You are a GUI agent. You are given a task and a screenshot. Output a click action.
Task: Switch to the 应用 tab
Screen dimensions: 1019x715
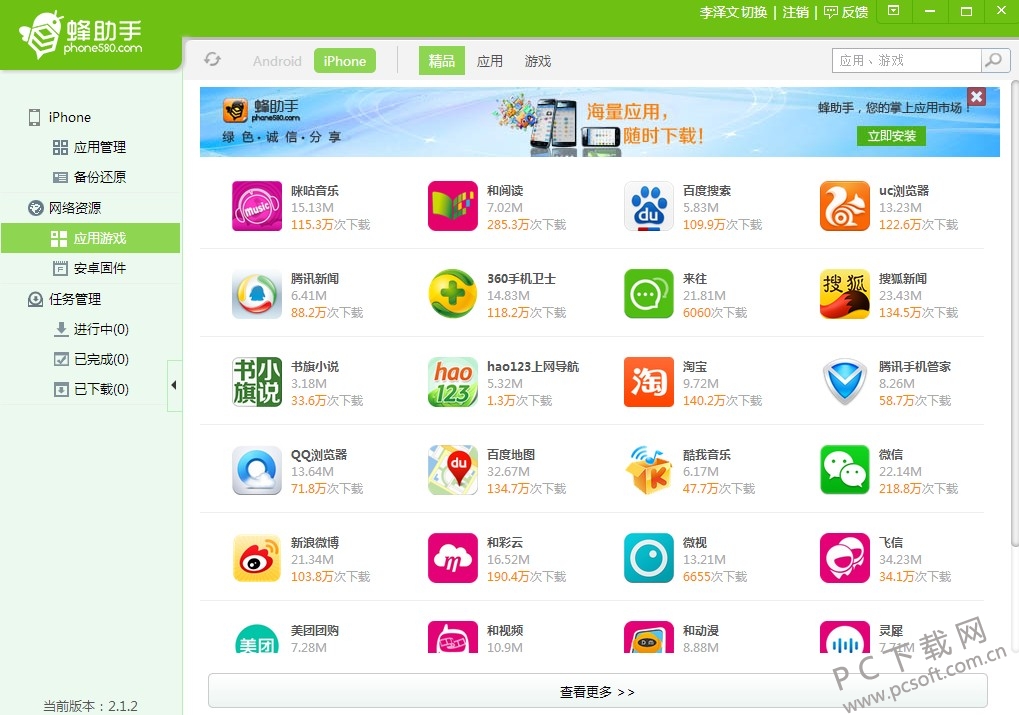tap(489, 61)
